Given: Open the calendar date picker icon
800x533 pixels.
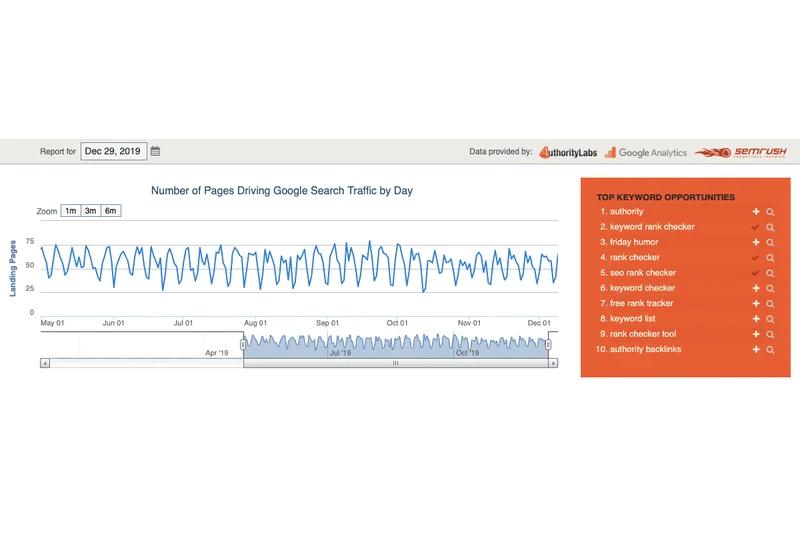Looking at the screenshot, I should (155, 152).
